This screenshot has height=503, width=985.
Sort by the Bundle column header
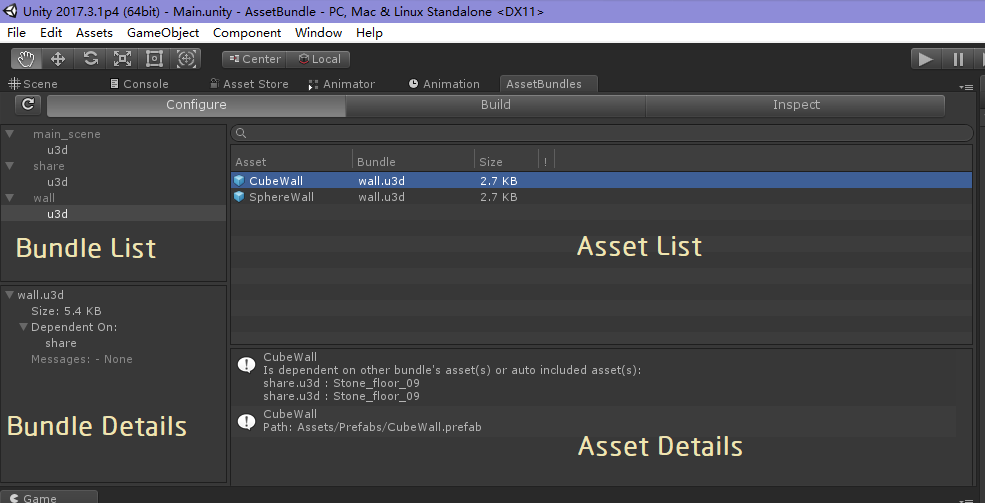(x=413, y=161)
